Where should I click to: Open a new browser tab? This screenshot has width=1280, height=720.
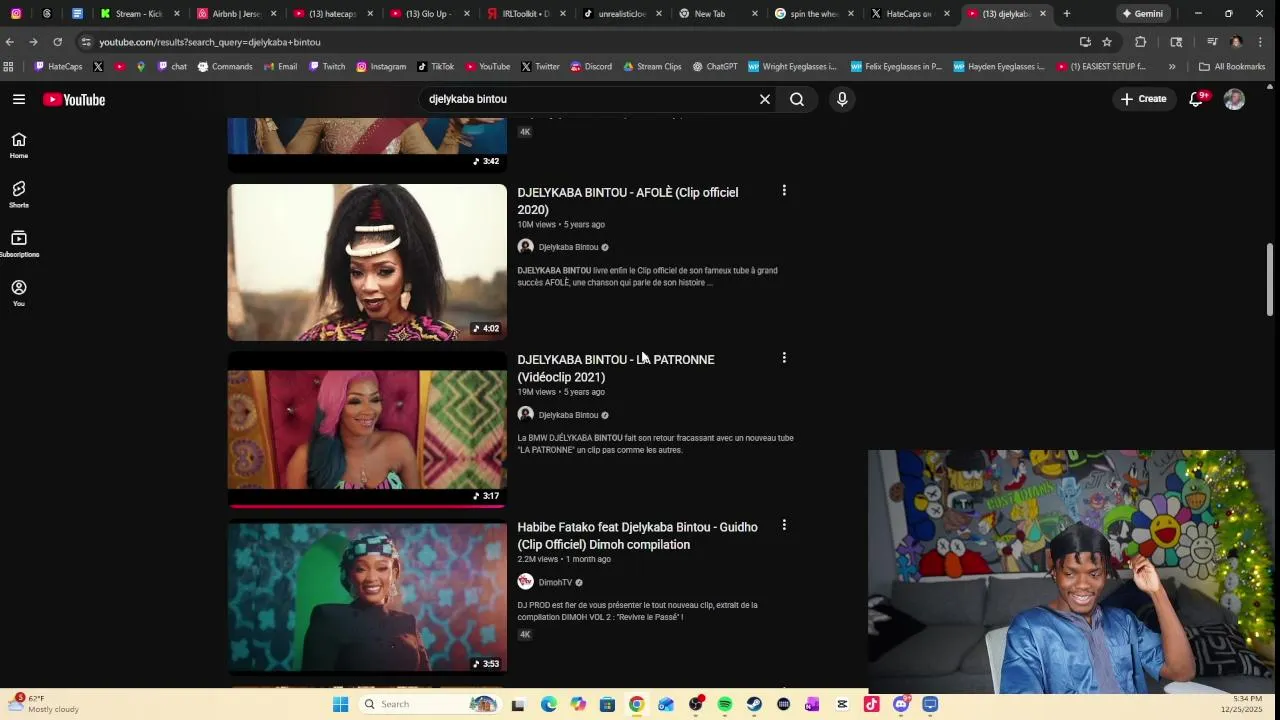(x=1067, y=14)
